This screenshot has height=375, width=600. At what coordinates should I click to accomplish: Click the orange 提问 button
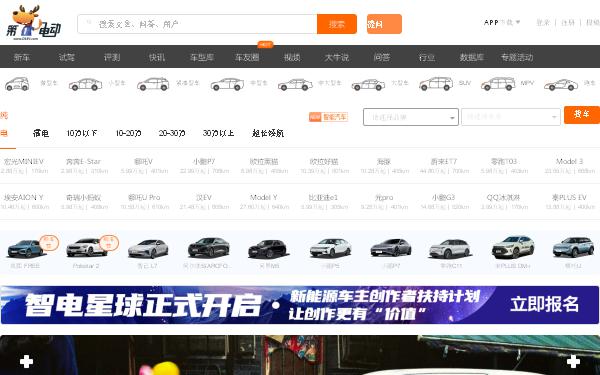coord(384,24)
